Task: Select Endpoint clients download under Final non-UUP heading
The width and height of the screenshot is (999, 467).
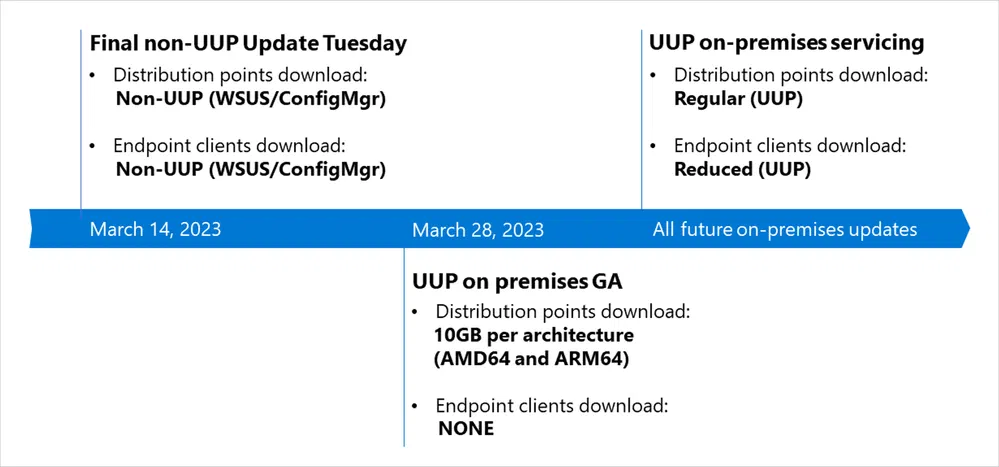Action: click(231, 145)
